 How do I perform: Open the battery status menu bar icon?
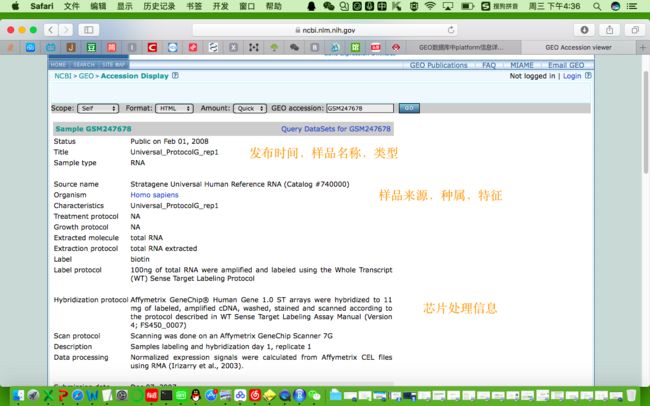[468, 6]
